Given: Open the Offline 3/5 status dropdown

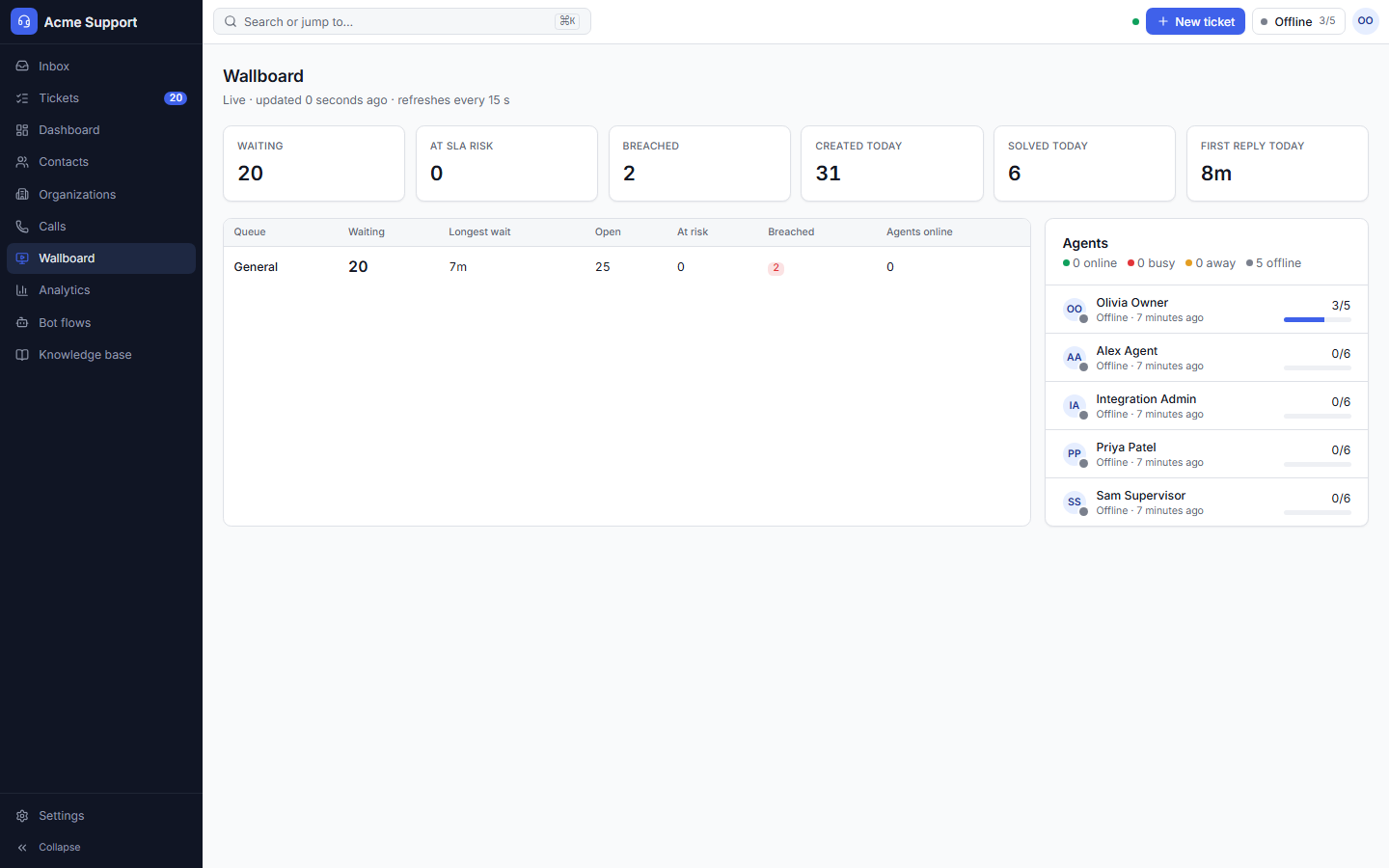Looking at the screenshot, I should click(x=1298, y=21).
